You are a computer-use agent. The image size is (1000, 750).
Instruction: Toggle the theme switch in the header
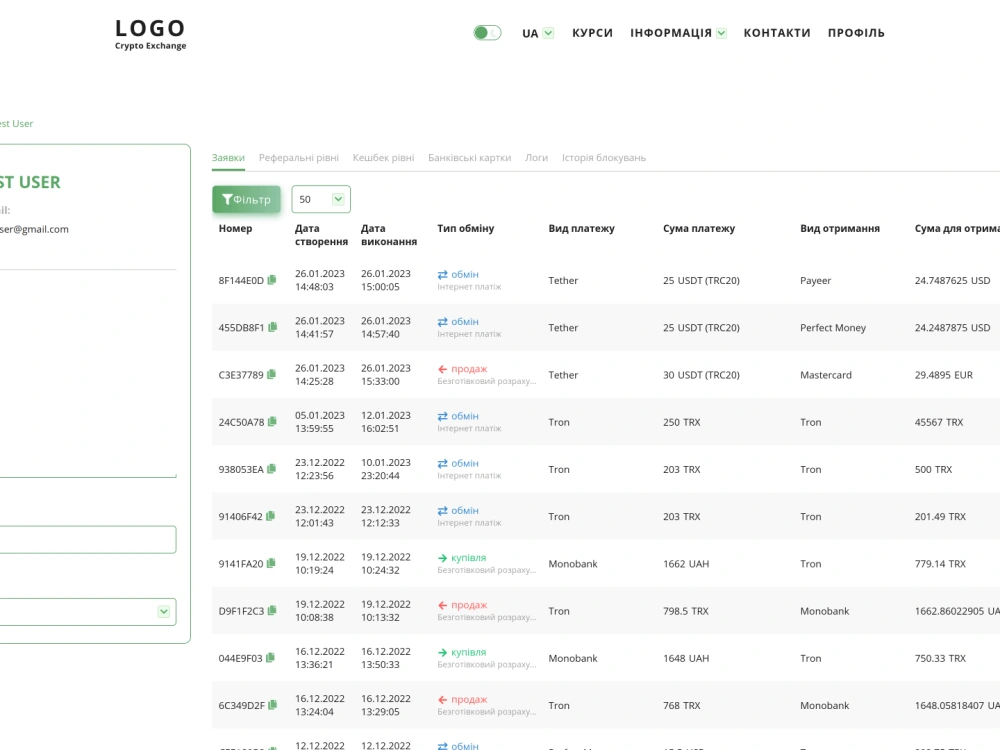(487, 33)
